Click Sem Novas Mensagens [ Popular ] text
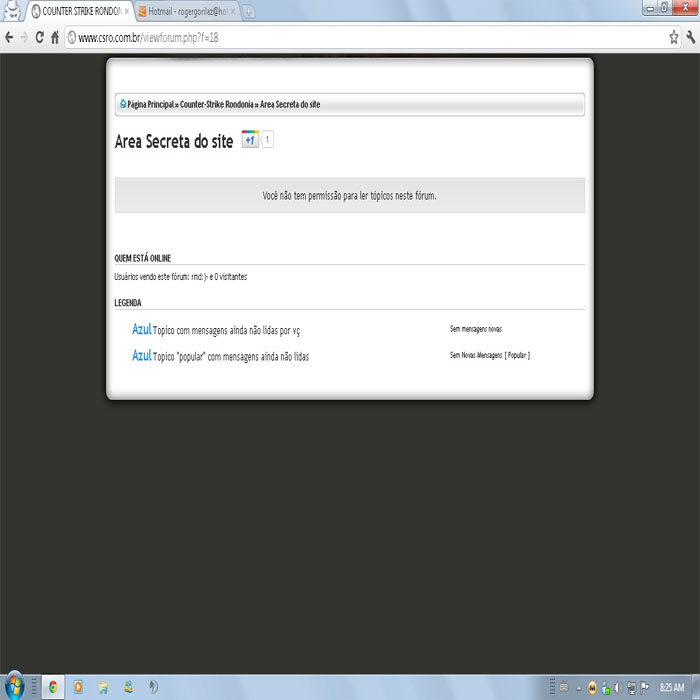Viewport: 700px width, 700px height. (x=490, y=355)
